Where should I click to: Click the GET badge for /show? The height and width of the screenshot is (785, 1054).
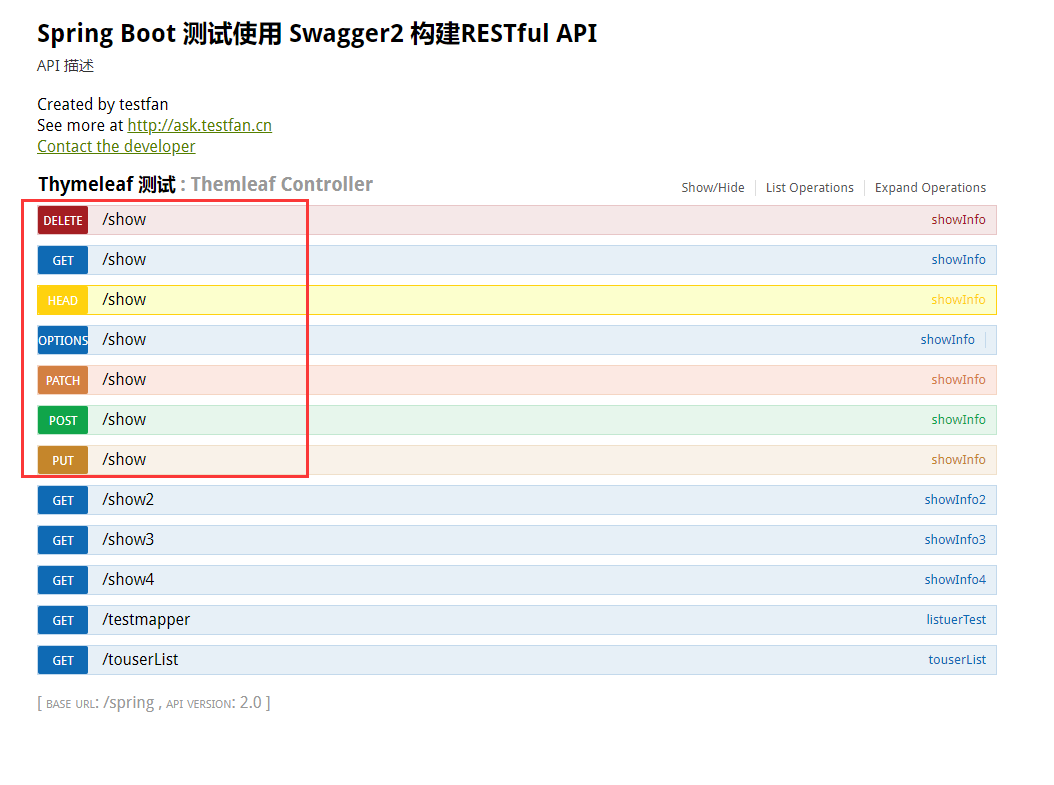point(63,260)
